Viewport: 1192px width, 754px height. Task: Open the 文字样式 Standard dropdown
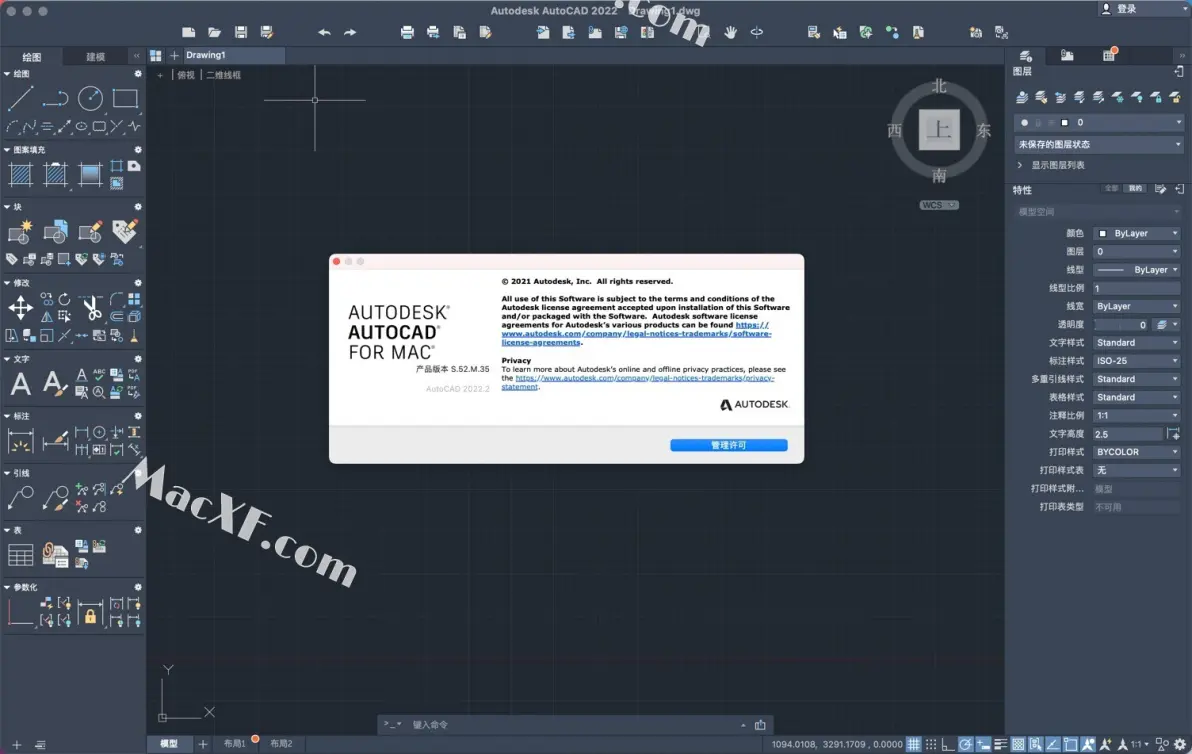coord(1137,343)
